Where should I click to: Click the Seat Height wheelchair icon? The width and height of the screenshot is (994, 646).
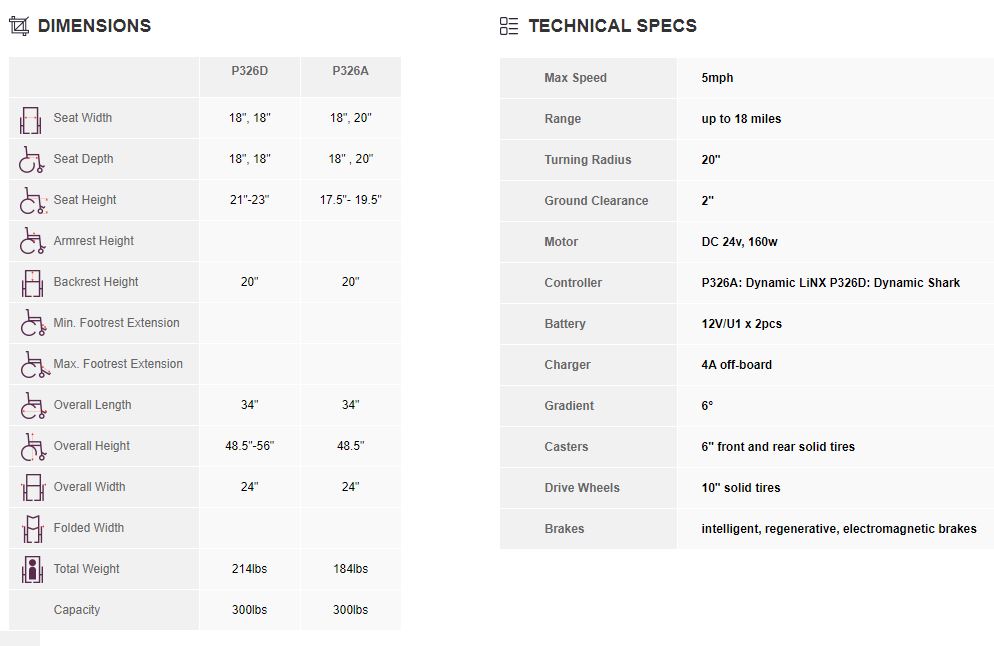(32, 201)
